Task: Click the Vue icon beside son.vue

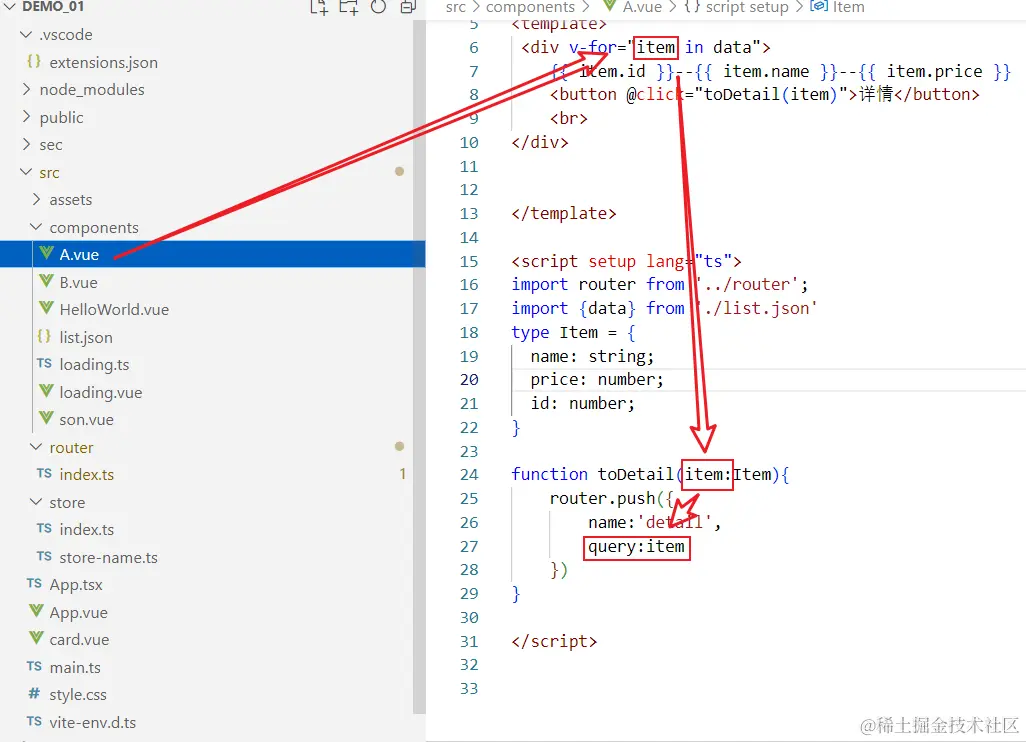Action: pyautogui.click(x=46, y=418)
